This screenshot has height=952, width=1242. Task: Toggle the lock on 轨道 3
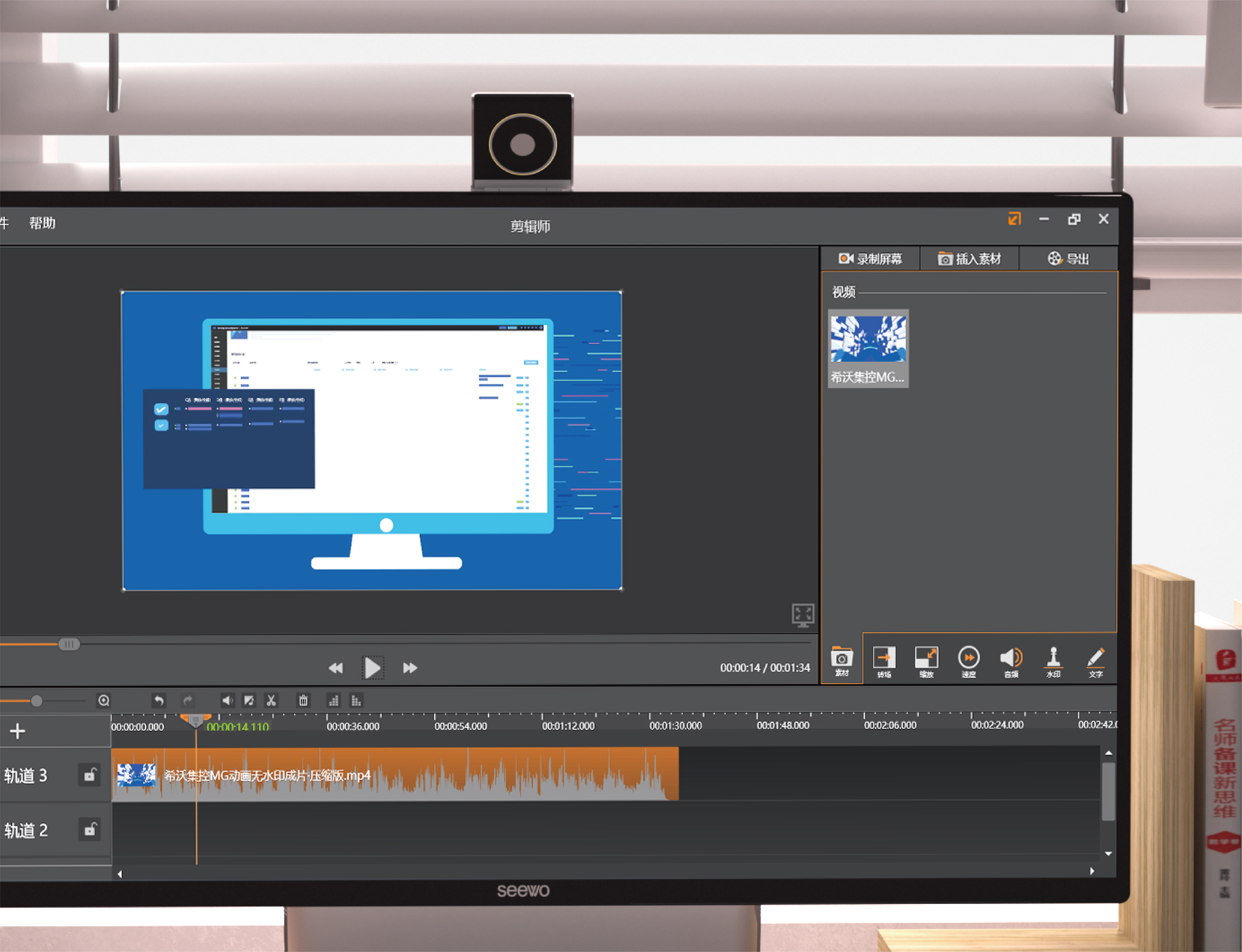coord(90,775)
